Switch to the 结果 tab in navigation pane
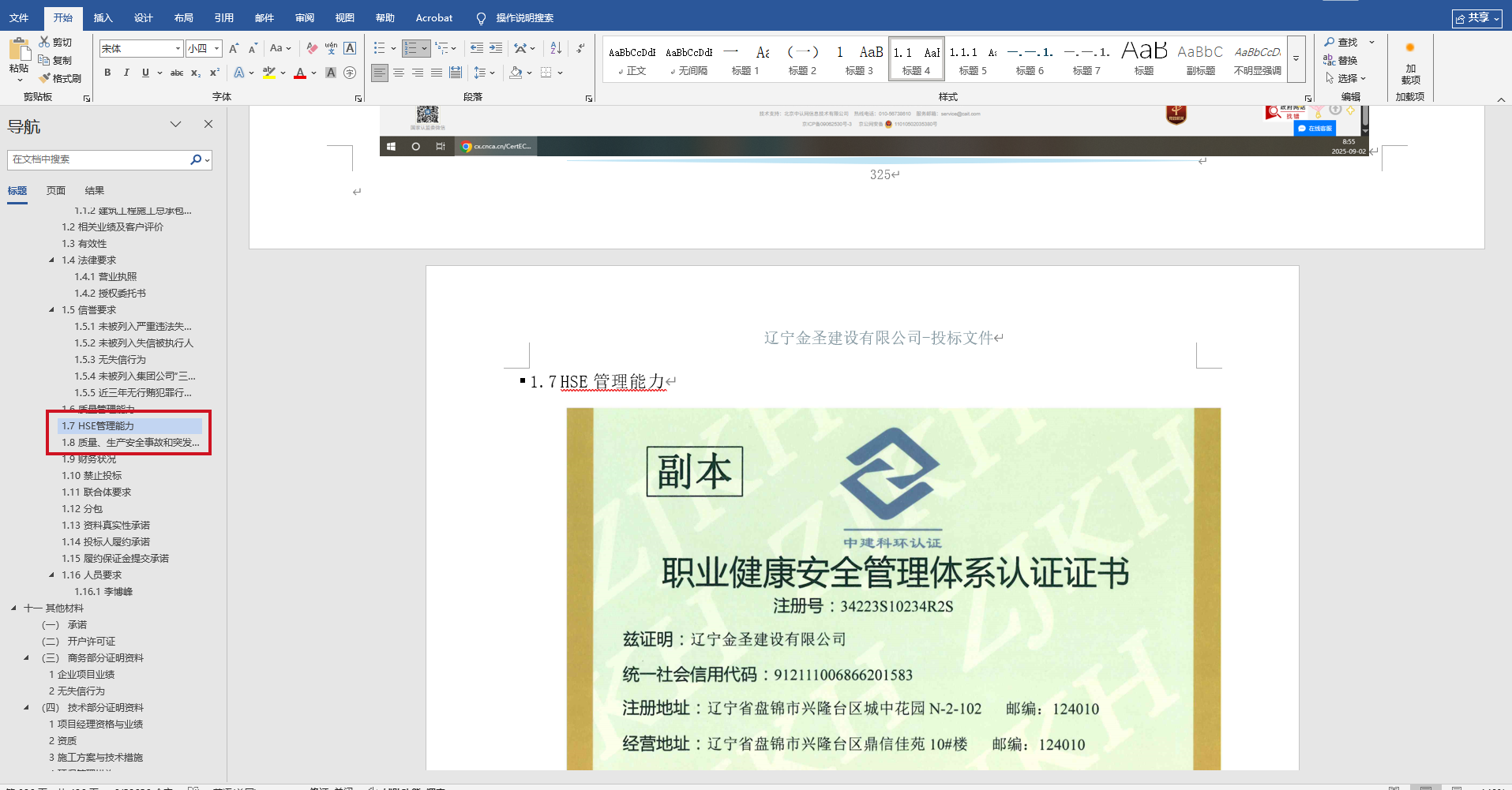 coord(95,191)
